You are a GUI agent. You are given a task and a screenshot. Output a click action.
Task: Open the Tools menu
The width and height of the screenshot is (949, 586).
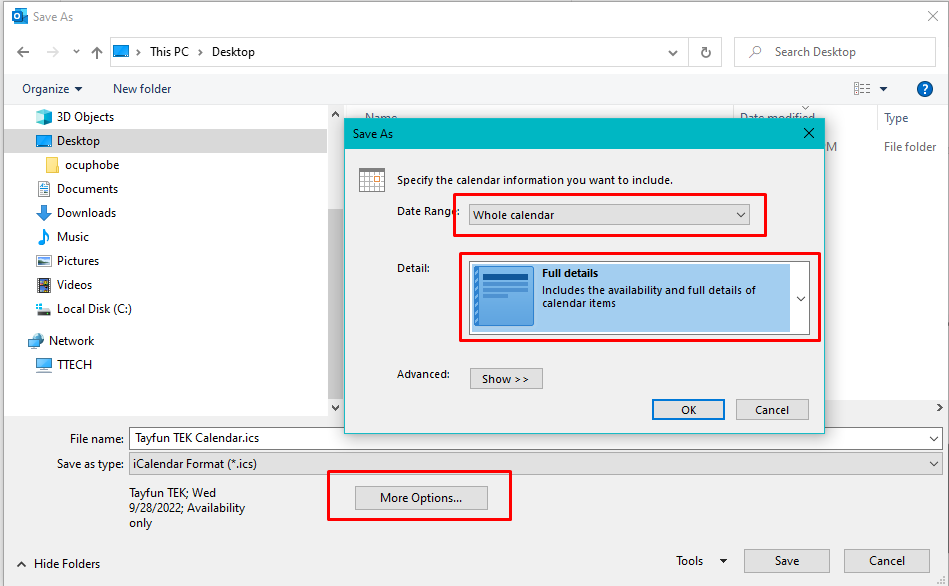701,561
